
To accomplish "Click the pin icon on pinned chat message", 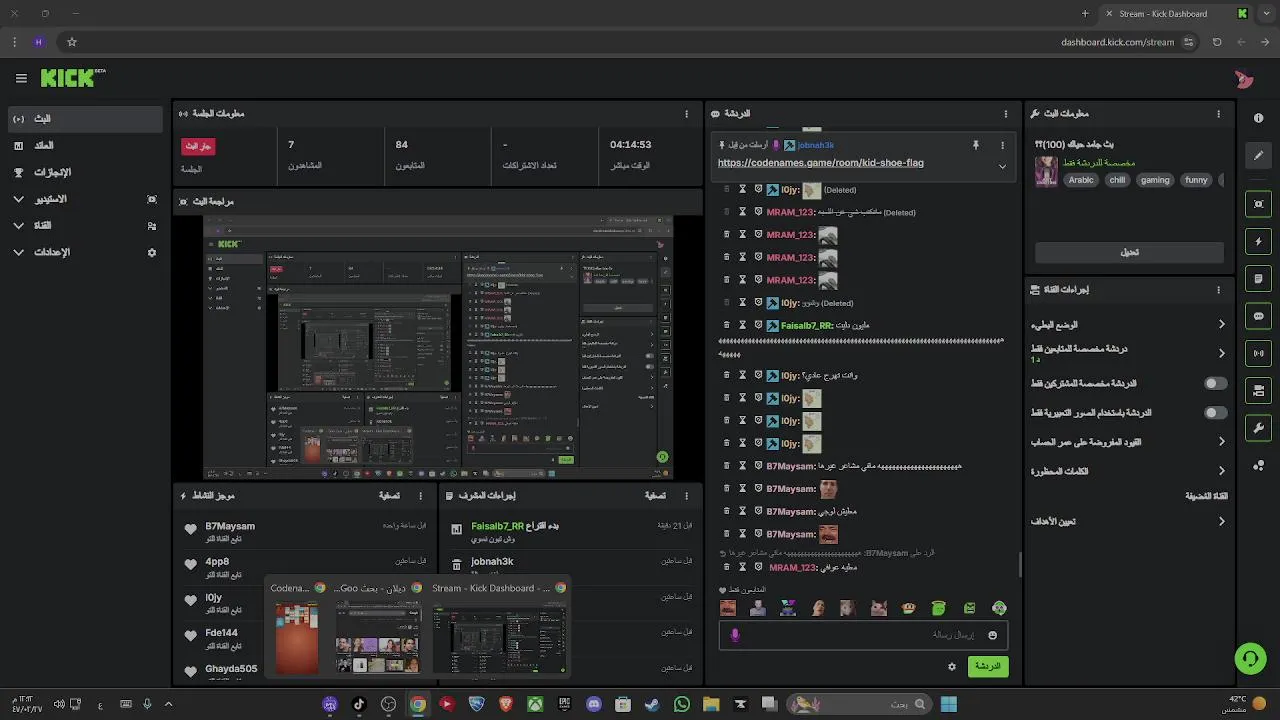I will pos(976,145).
